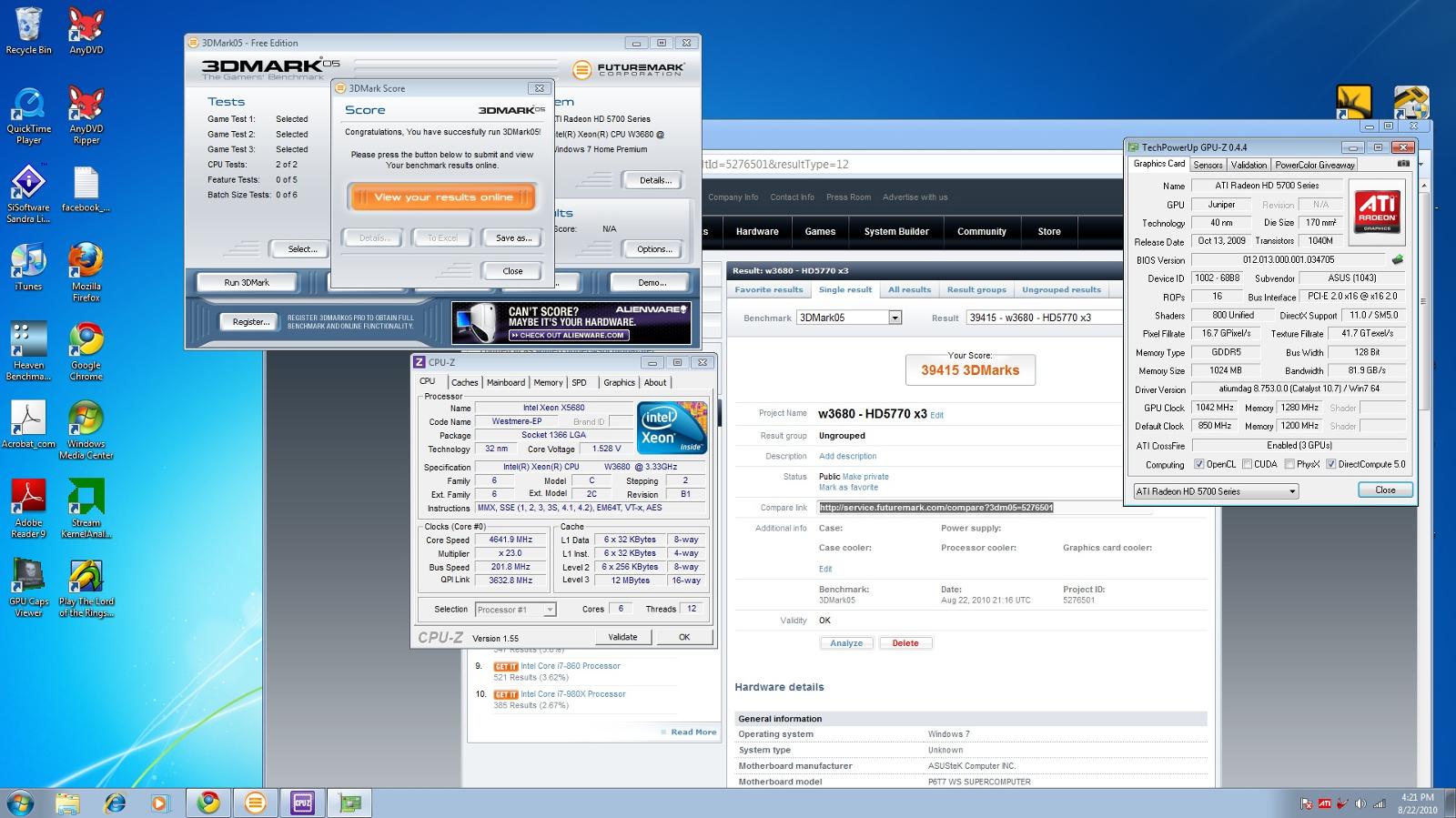Toggle the PhysX checkbox in GPU-Z
Viewport: 1456px width, 818px height.
(x=1289, y=464)
